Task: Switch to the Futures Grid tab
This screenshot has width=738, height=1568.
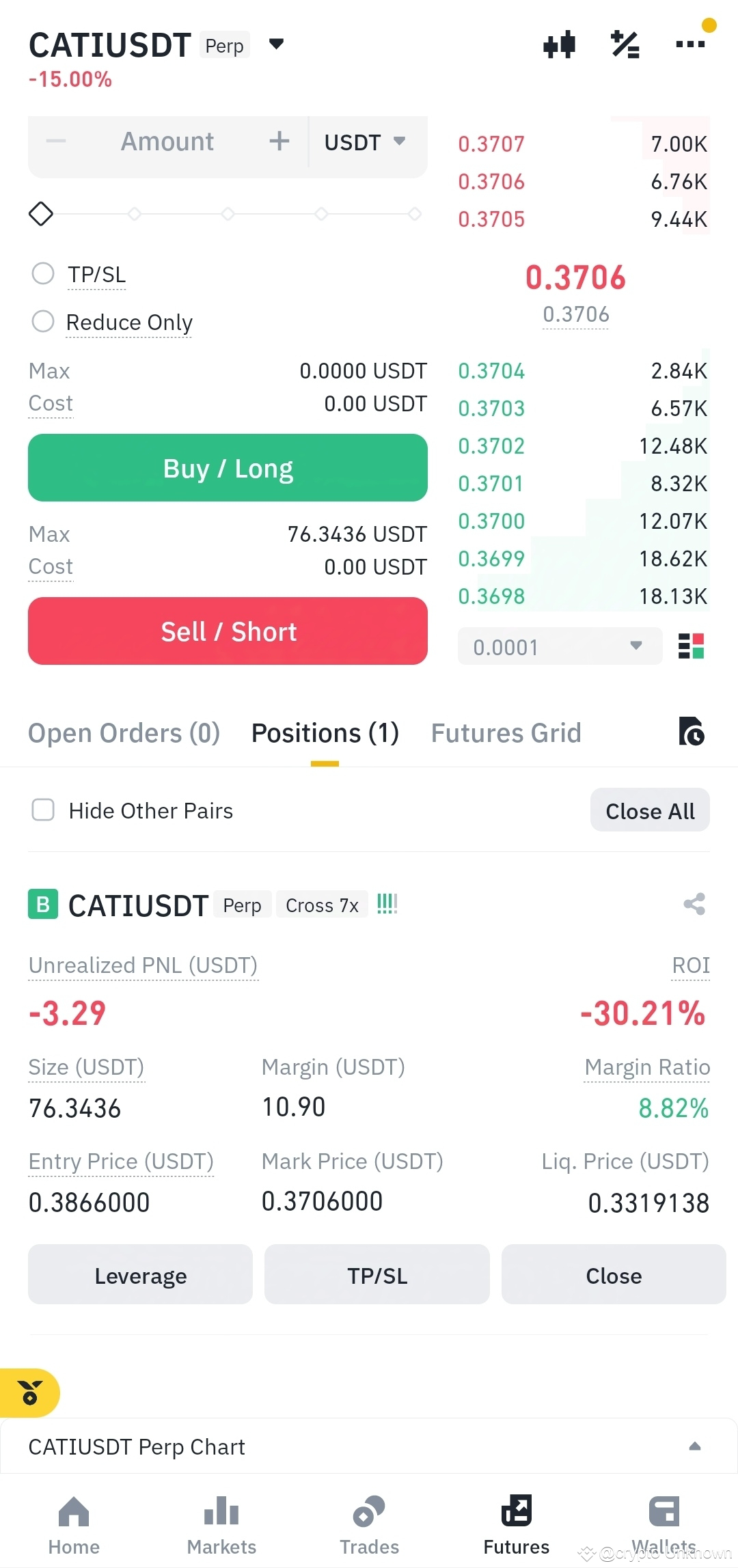Action: (506, 733)
